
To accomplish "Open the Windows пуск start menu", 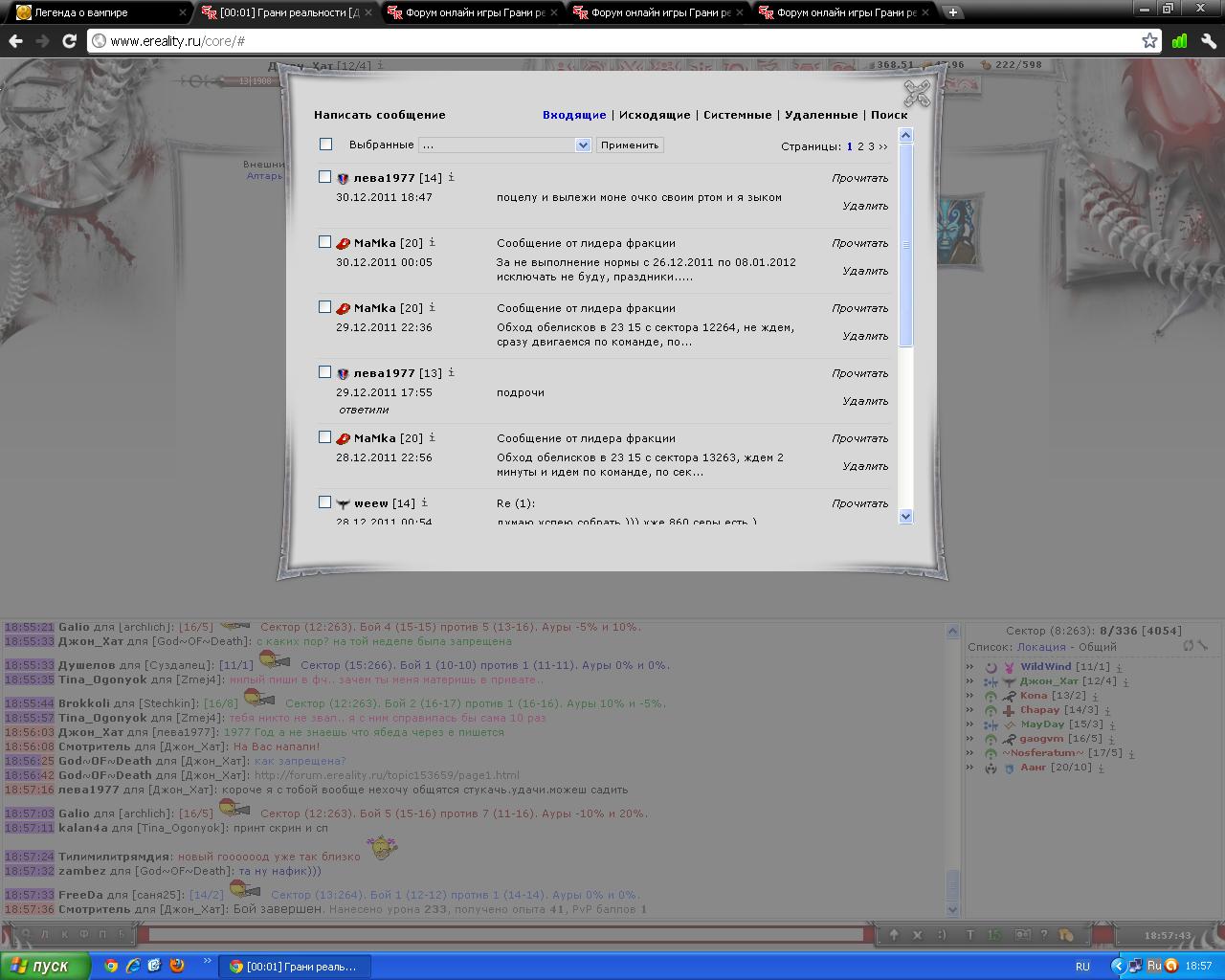I will [x=45, y=966].
